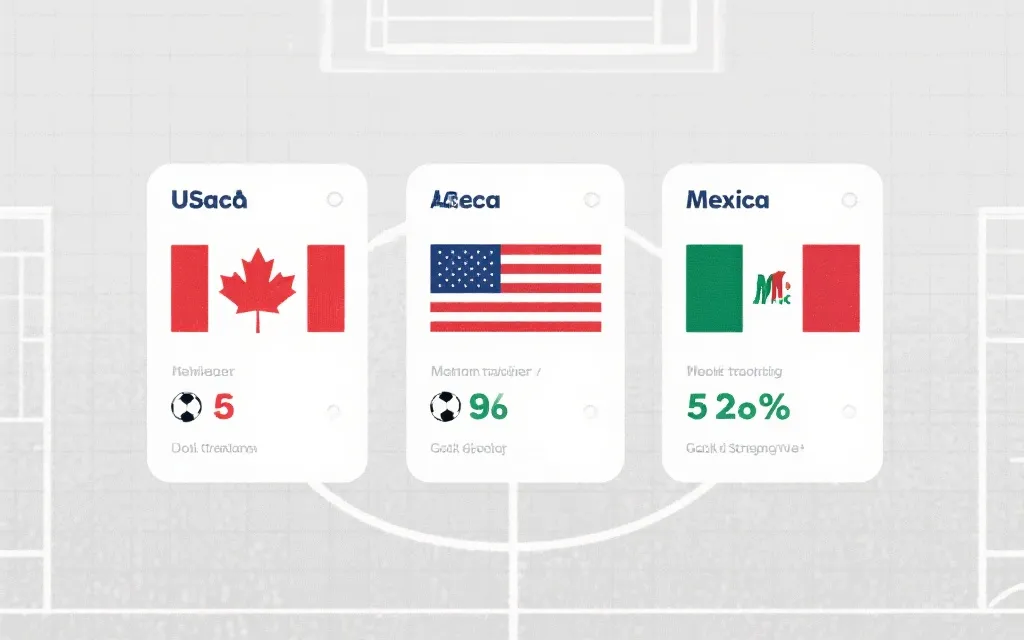Image resolution: width=1024 pixels, height=640 pixels.
Task: Select the top radio circle on the US flag card
Action: point(592,200)
